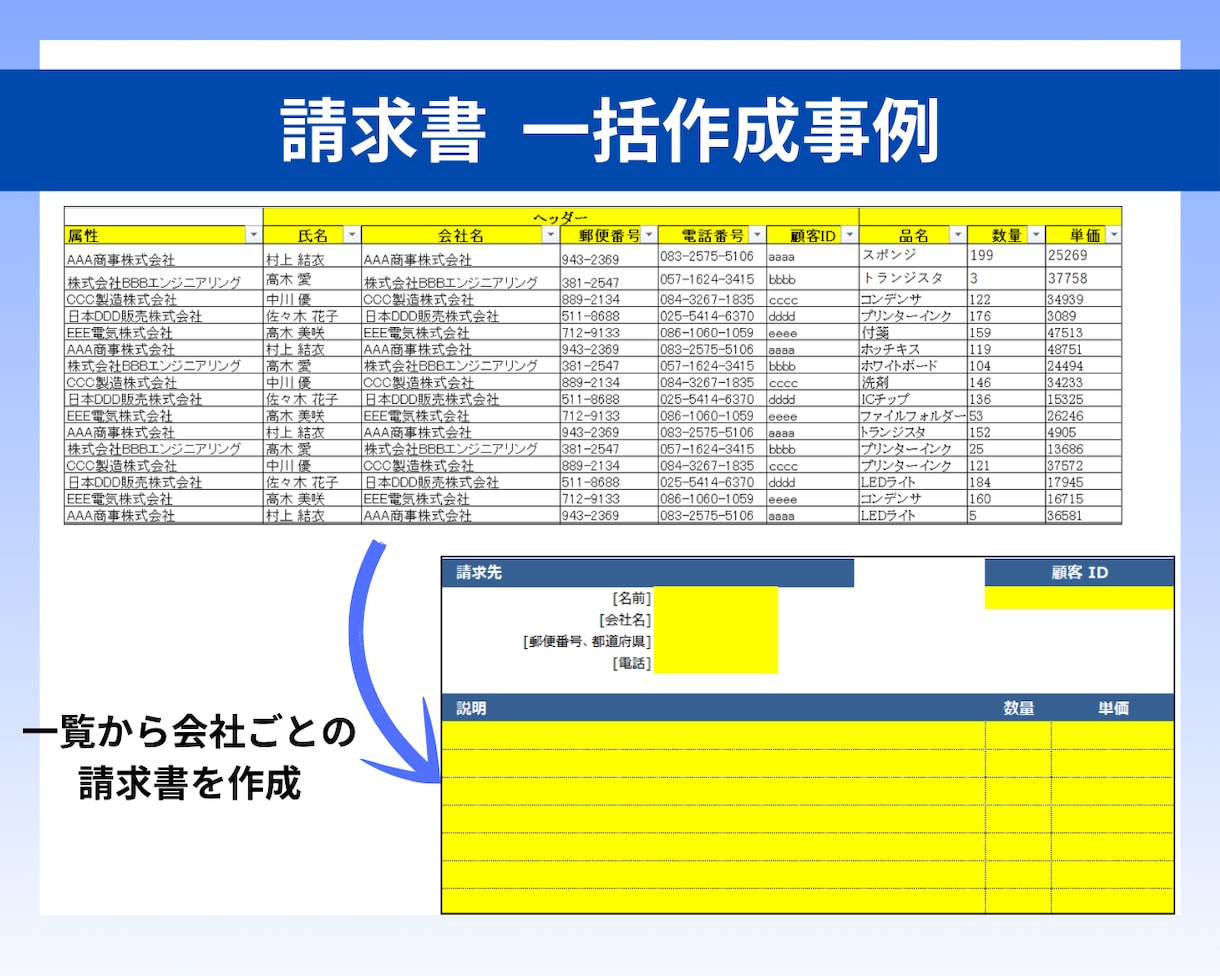Select the quantity cell 199
This screenshot has width=1220, height=976.
click(x=1005, y=256)
